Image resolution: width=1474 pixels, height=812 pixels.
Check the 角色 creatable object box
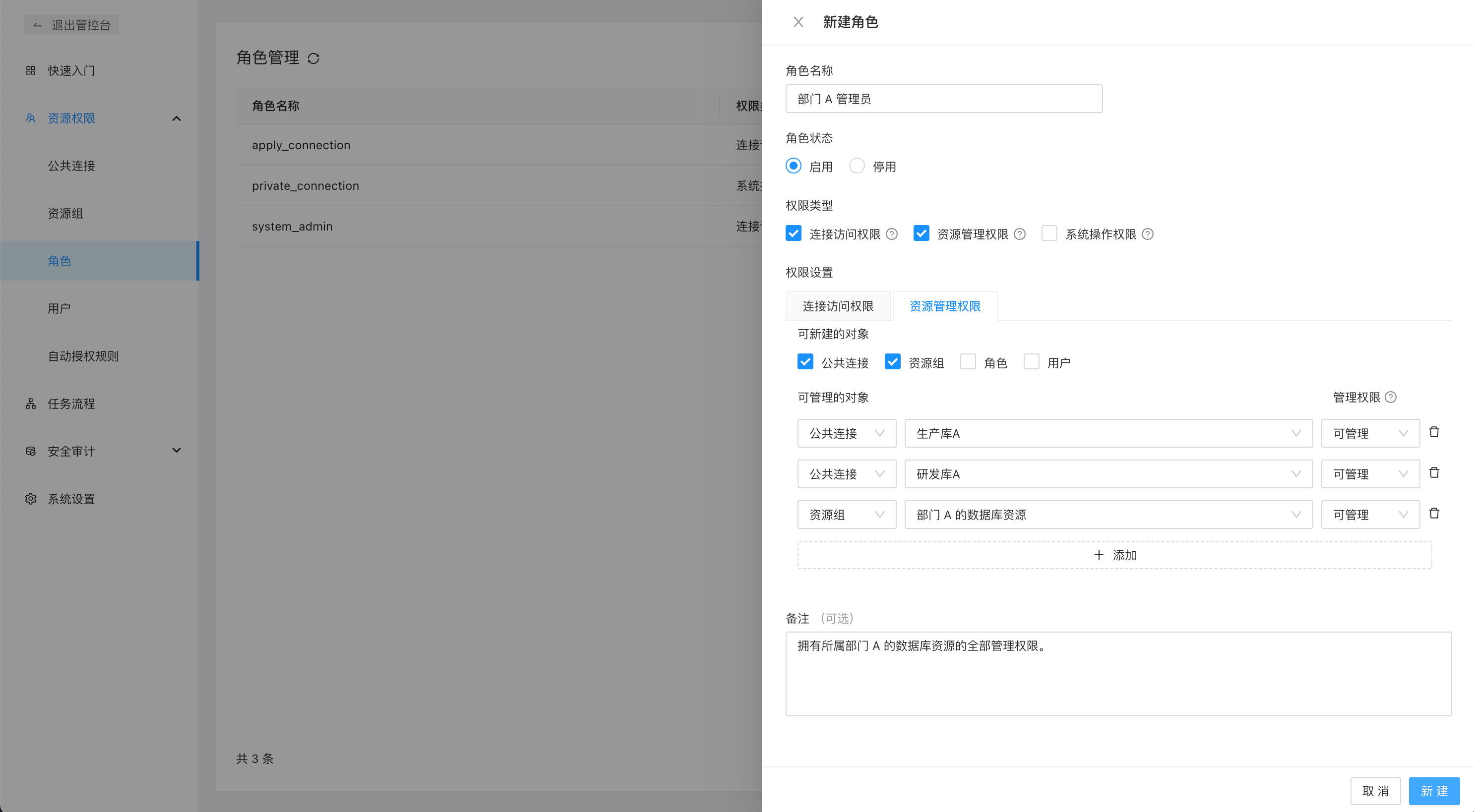[968, 362]
